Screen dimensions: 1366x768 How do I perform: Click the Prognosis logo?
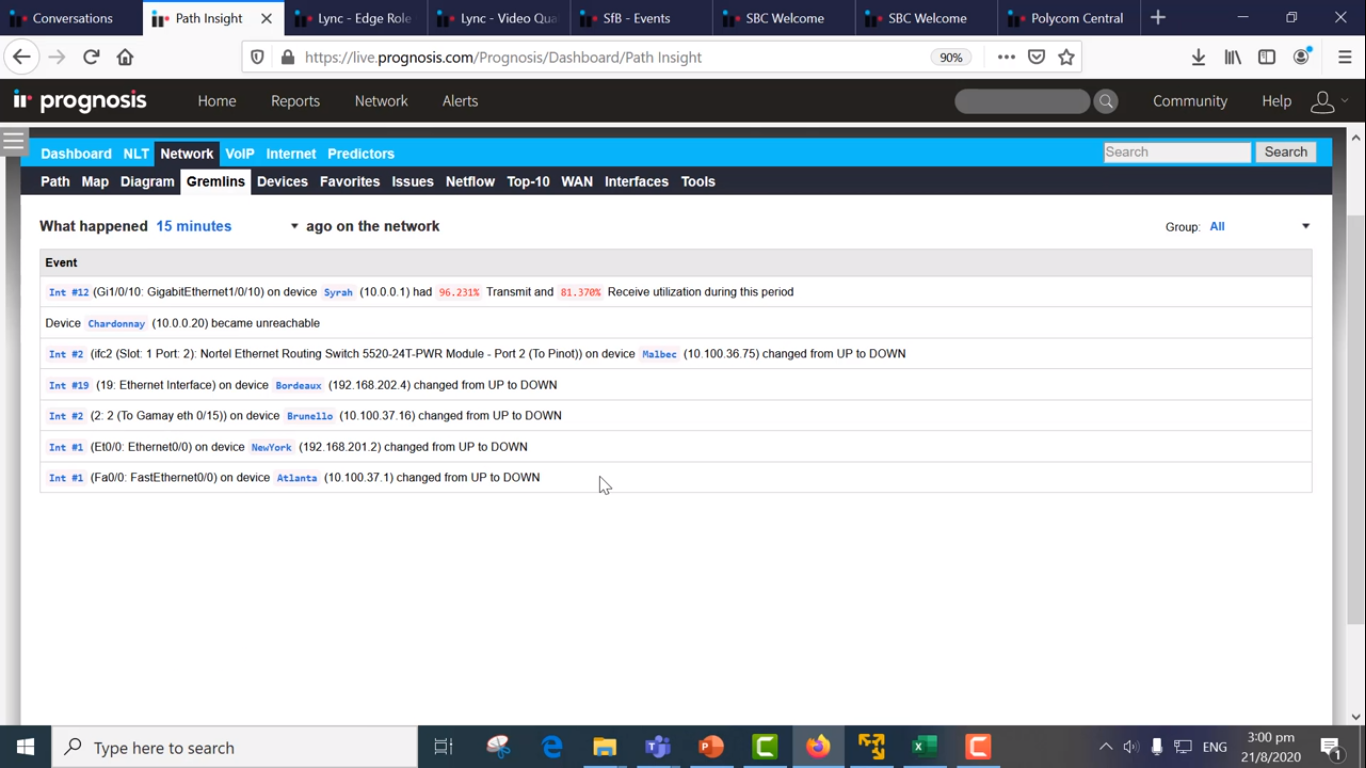pos(80,101)
